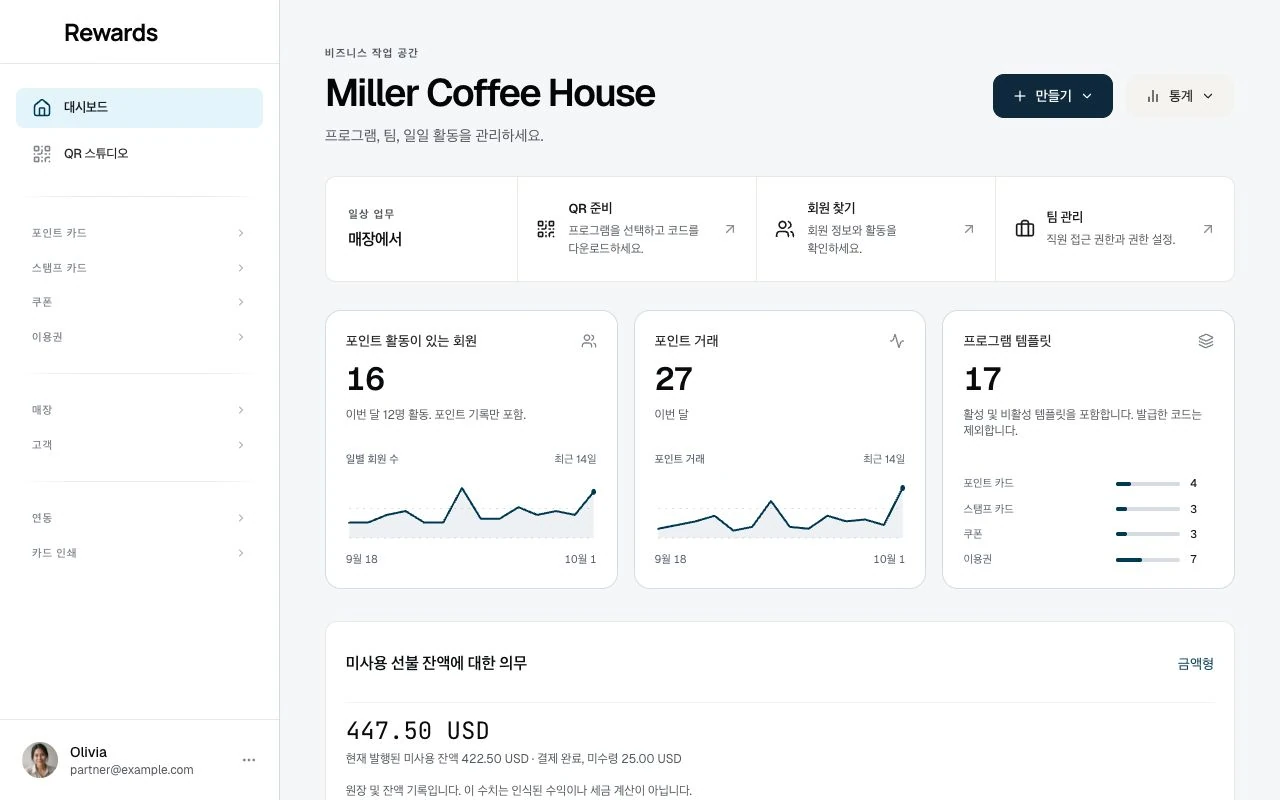Click the bar chart icon in 통계
This screenshot has height=800, width=1280.
(1153, 96)
